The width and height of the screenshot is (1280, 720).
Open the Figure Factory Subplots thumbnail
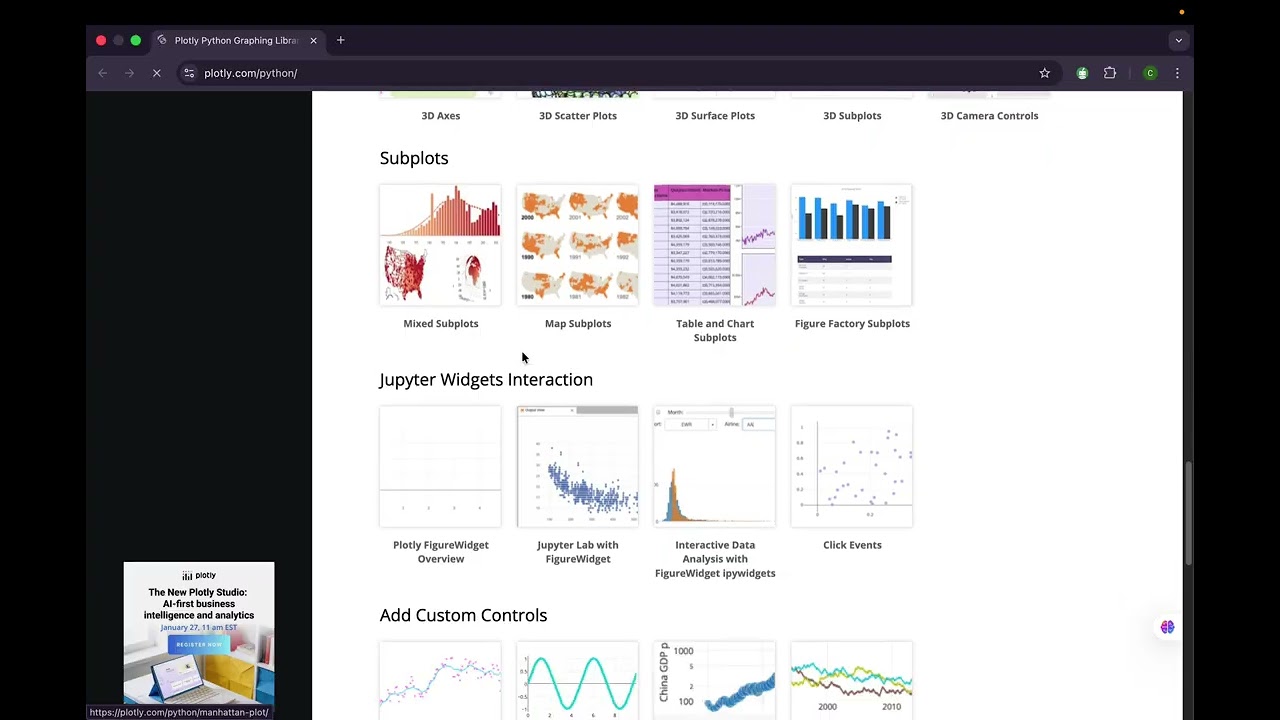(852, 245)
